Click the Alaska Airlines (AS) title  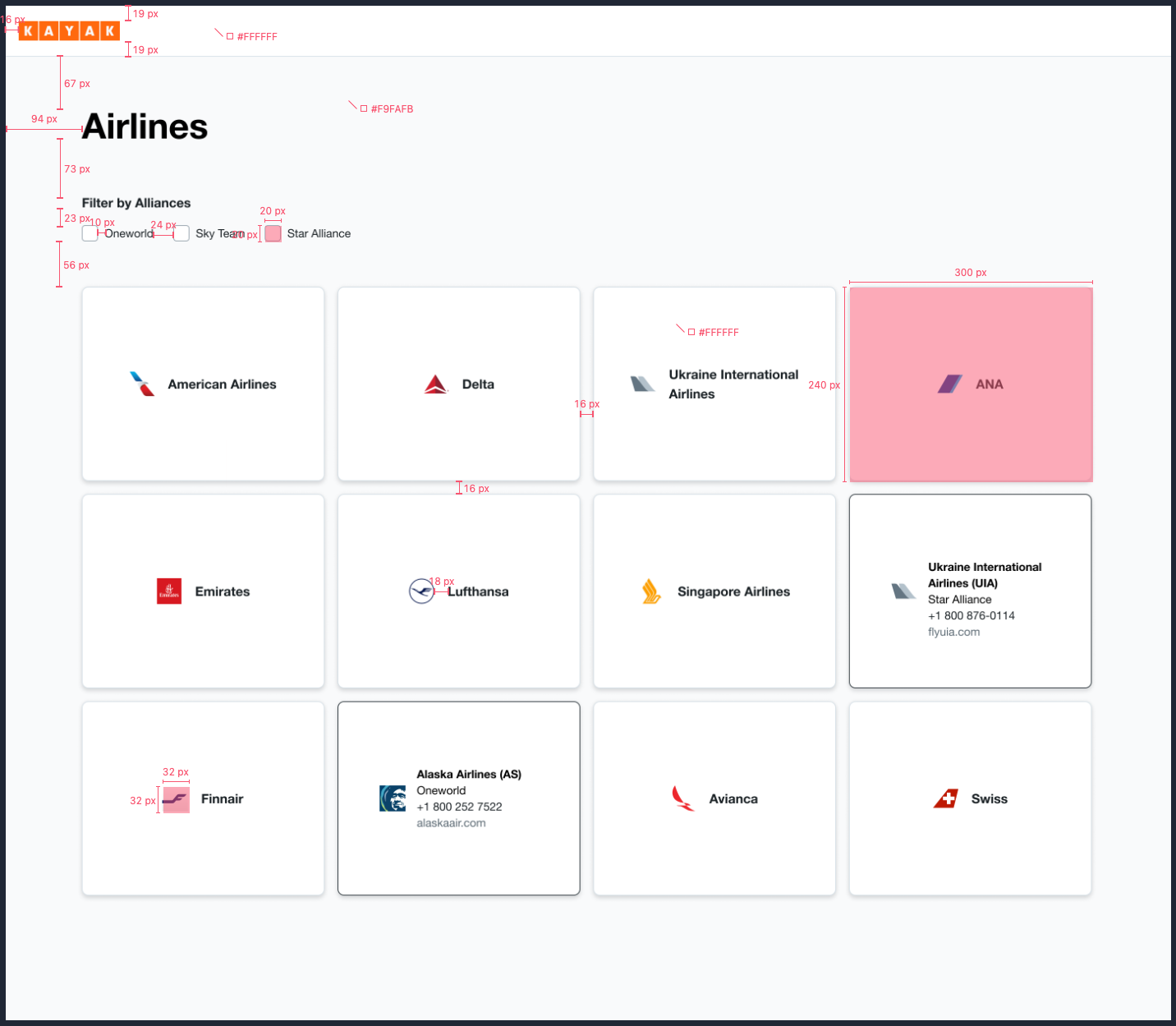click(x=469, y=774)
